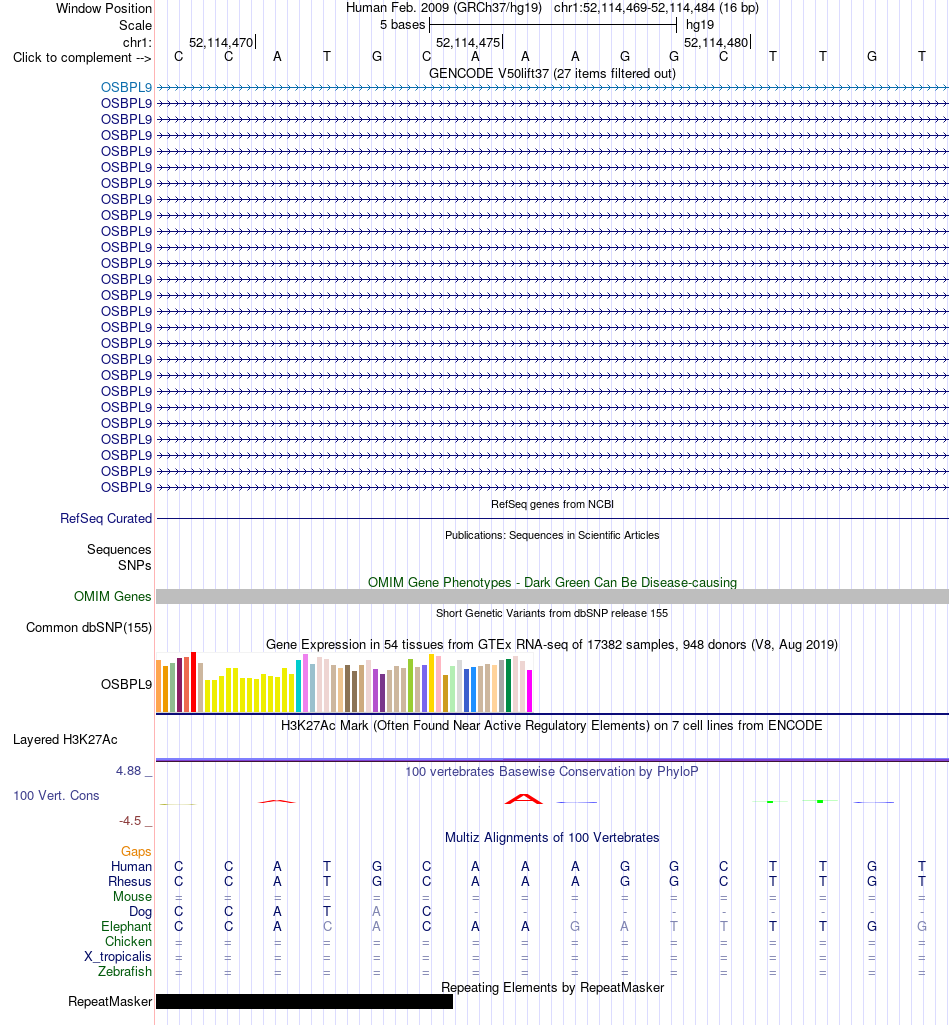Open 'Multiz Alignments of 100 Vertebrates' title

552,837
